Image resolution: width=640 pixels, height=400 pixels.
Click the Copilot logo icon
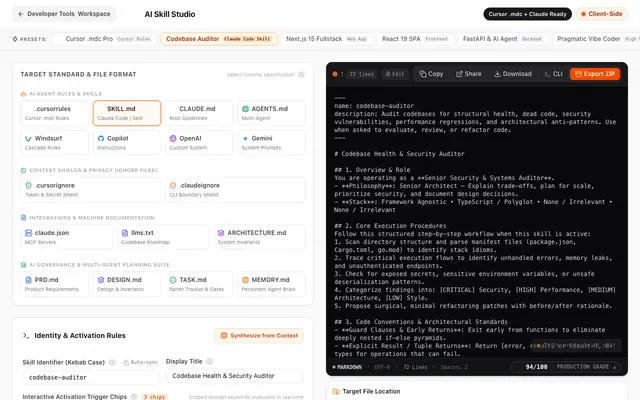[101, 138]
